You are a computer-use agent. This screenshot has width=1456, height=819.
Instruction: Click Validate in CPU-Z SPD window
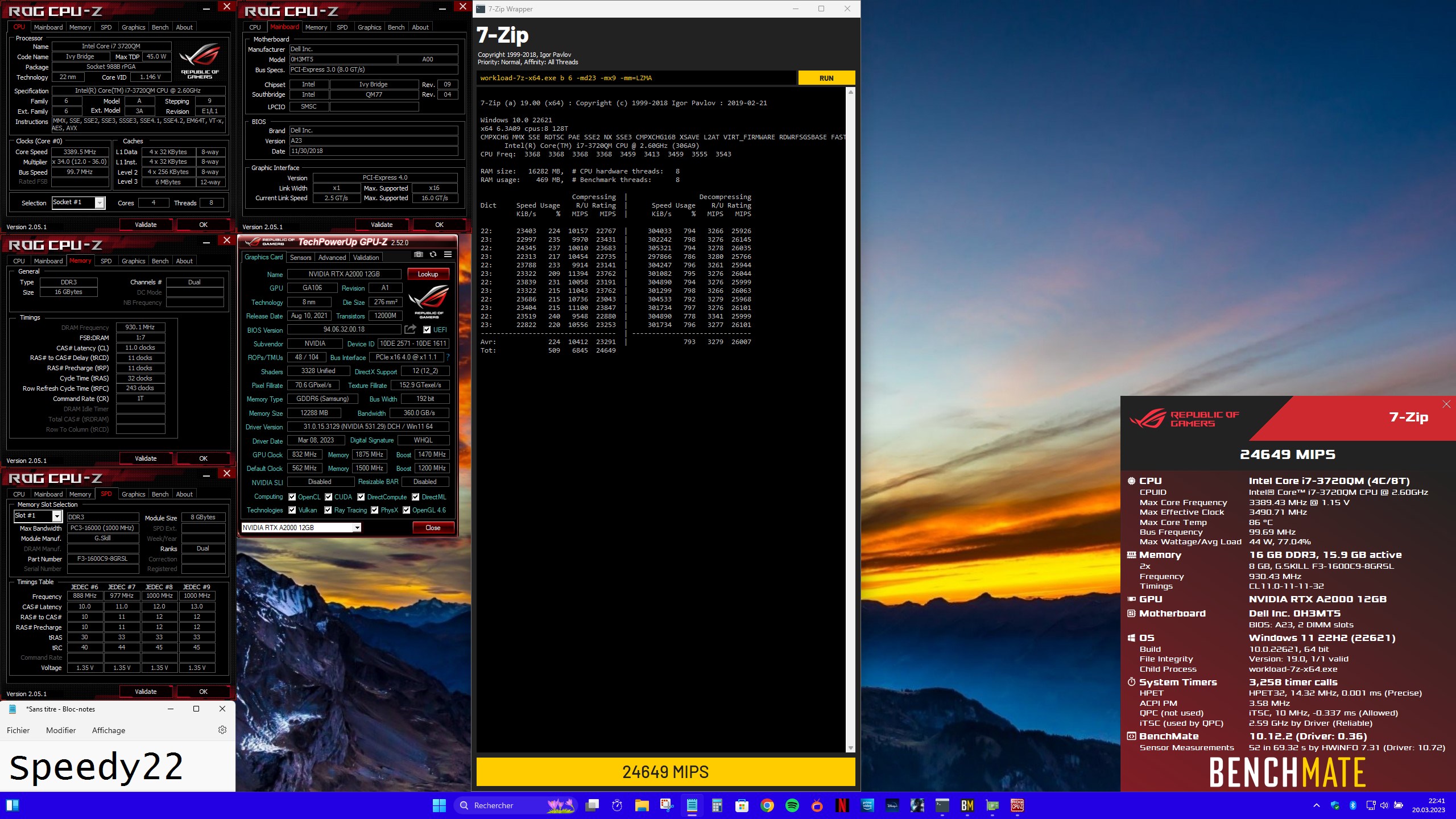(146, 692)
